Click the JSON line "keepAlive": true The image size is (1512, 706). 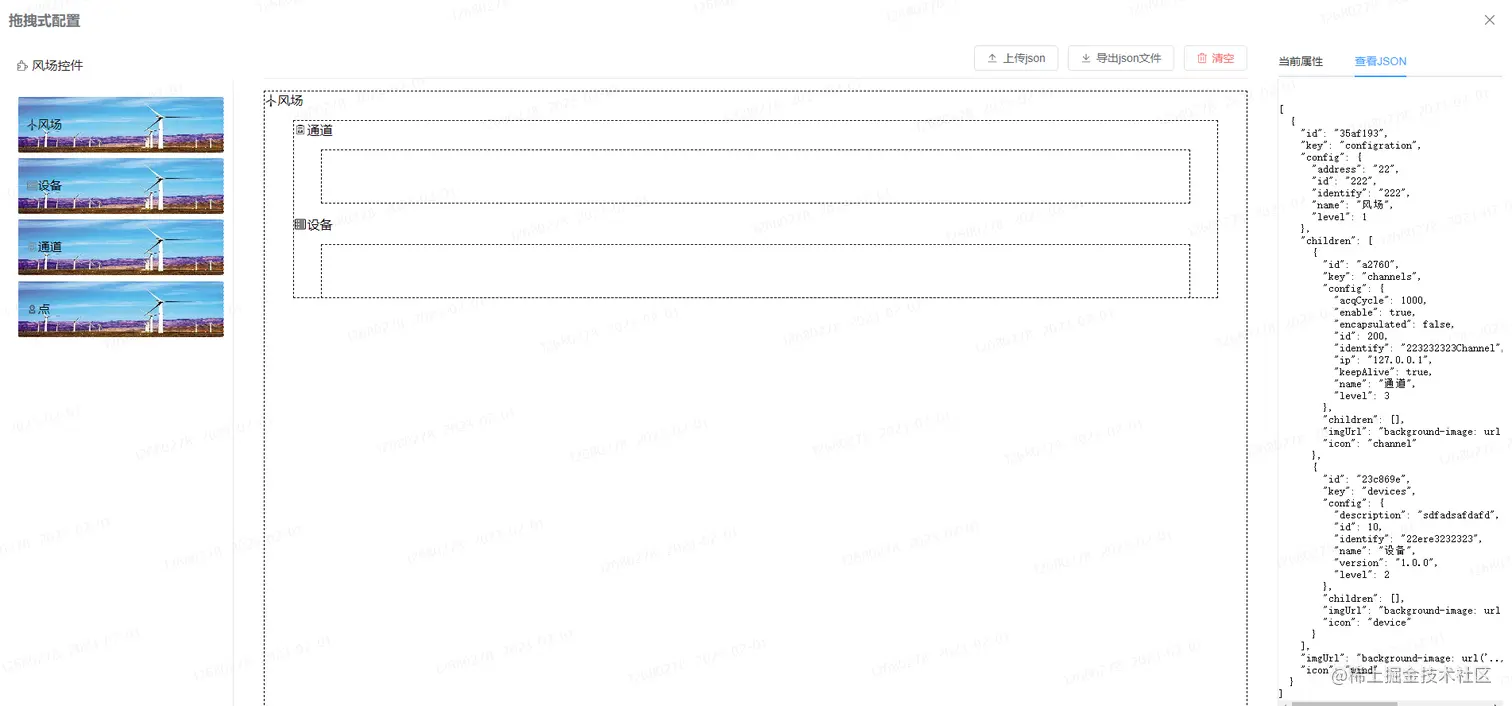click(1384, 372)
